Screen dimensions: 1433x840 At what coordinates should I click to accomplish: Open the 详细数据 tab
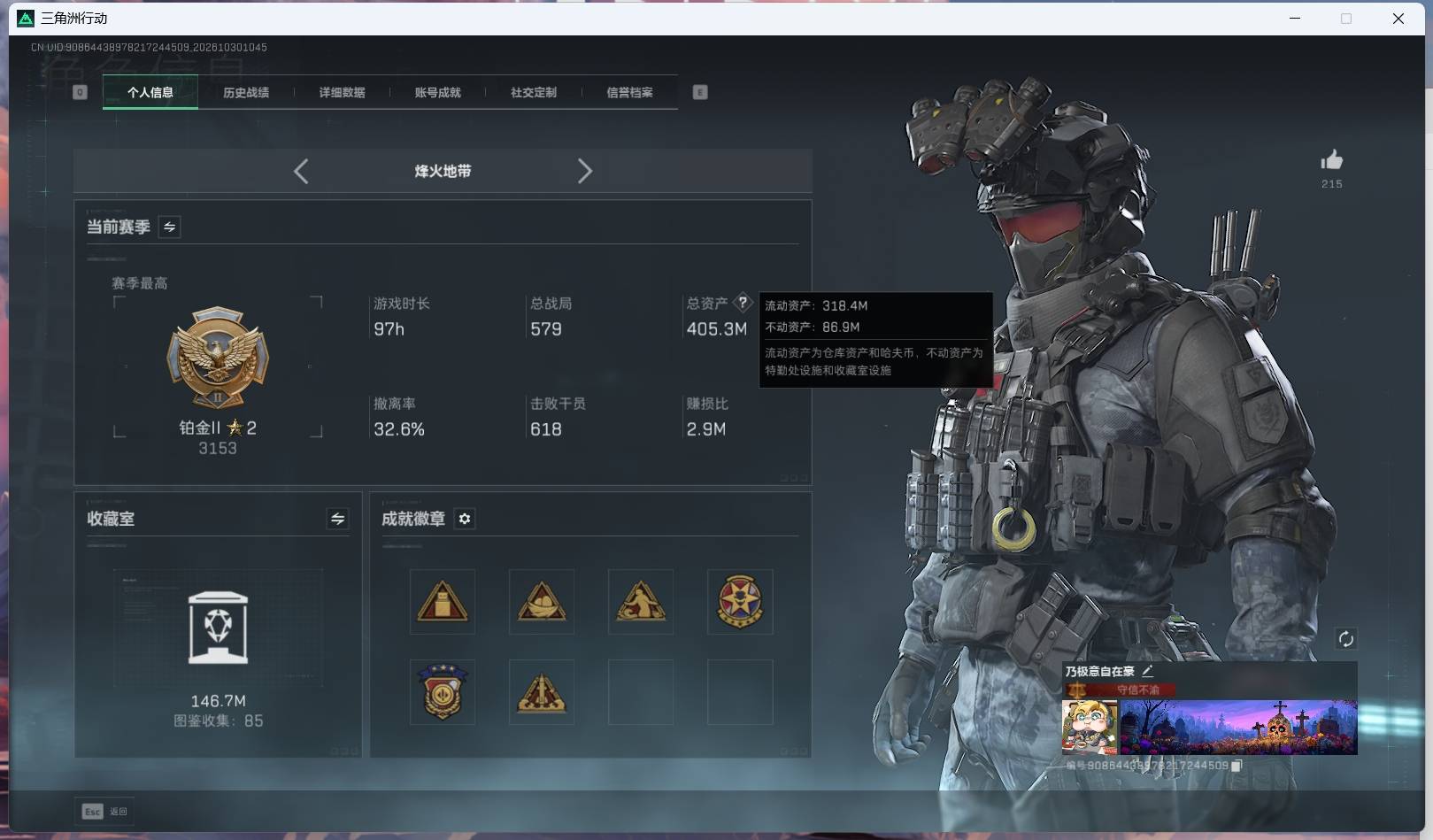(x=342, y=92)
